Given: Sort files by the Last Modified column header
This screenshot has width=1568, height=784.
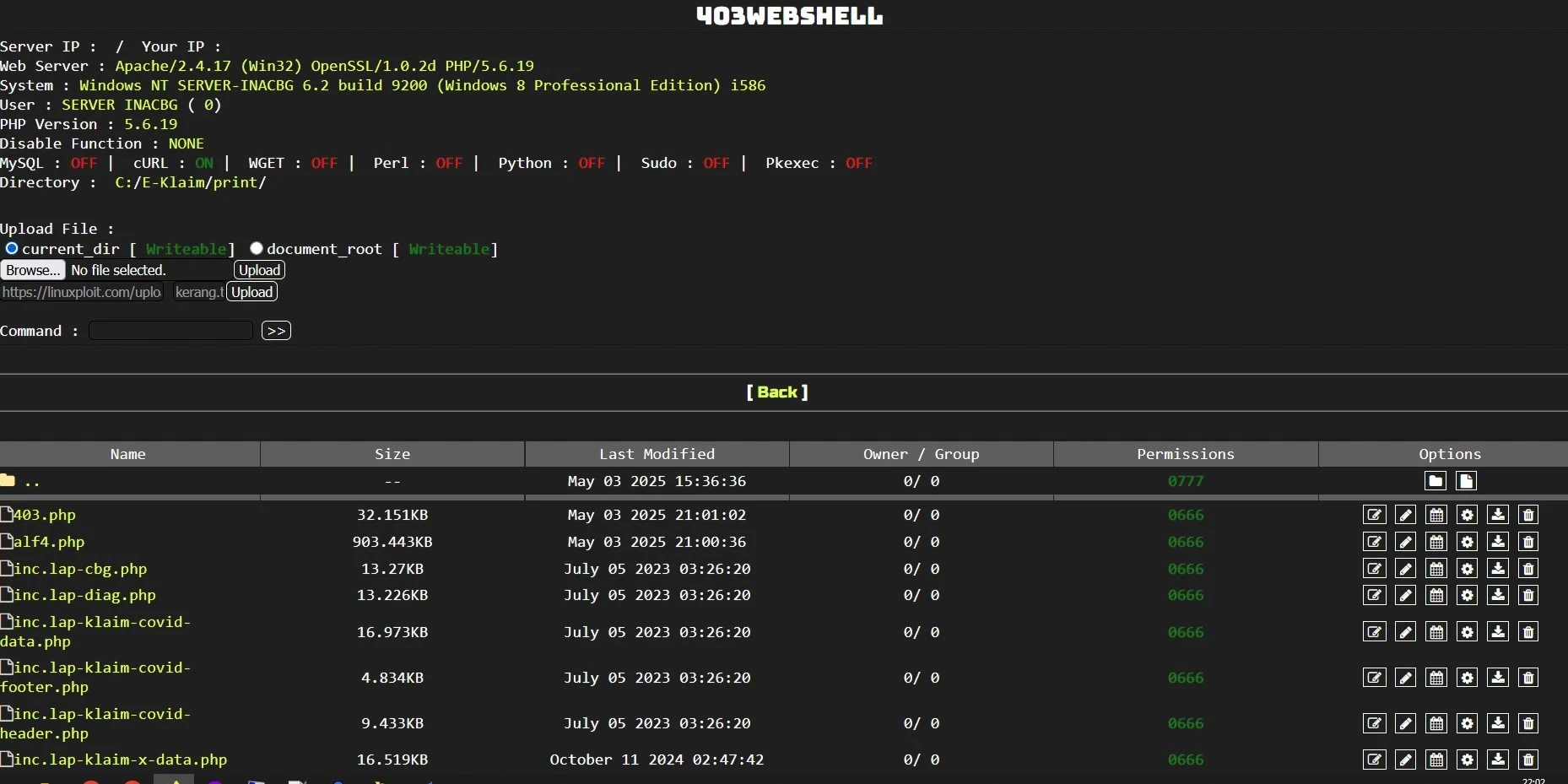Looking at the screenshot, I should click(657, 454).
